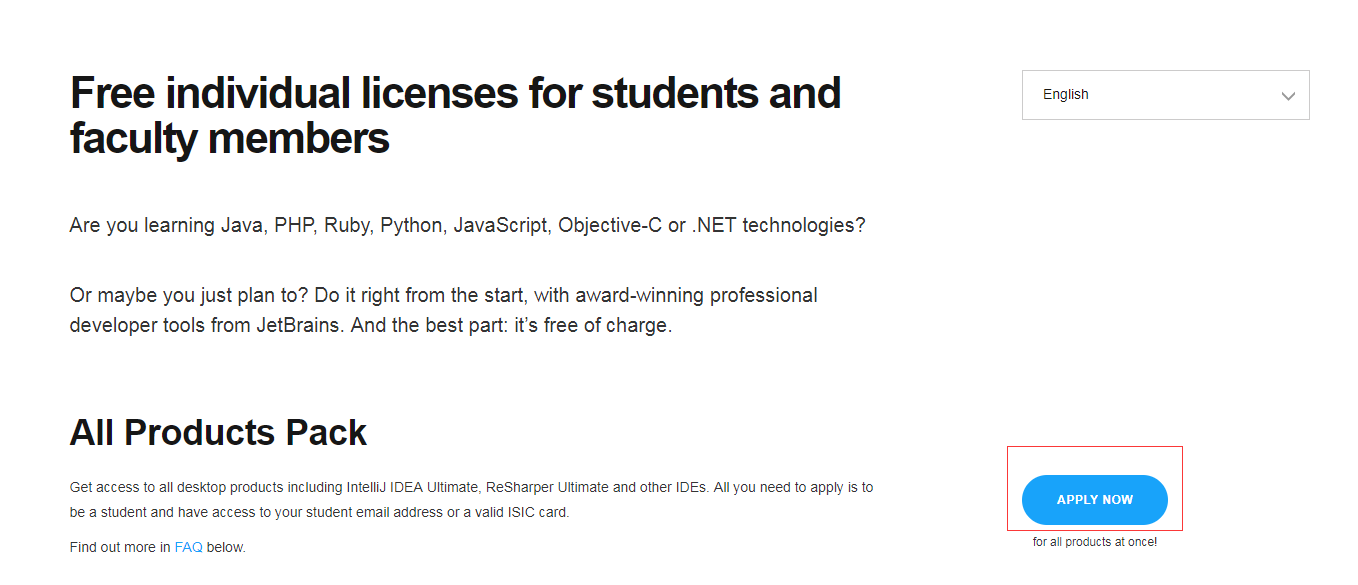
Task: Click the word 'Python' in the intro line
Action: [x=411, y=226]
